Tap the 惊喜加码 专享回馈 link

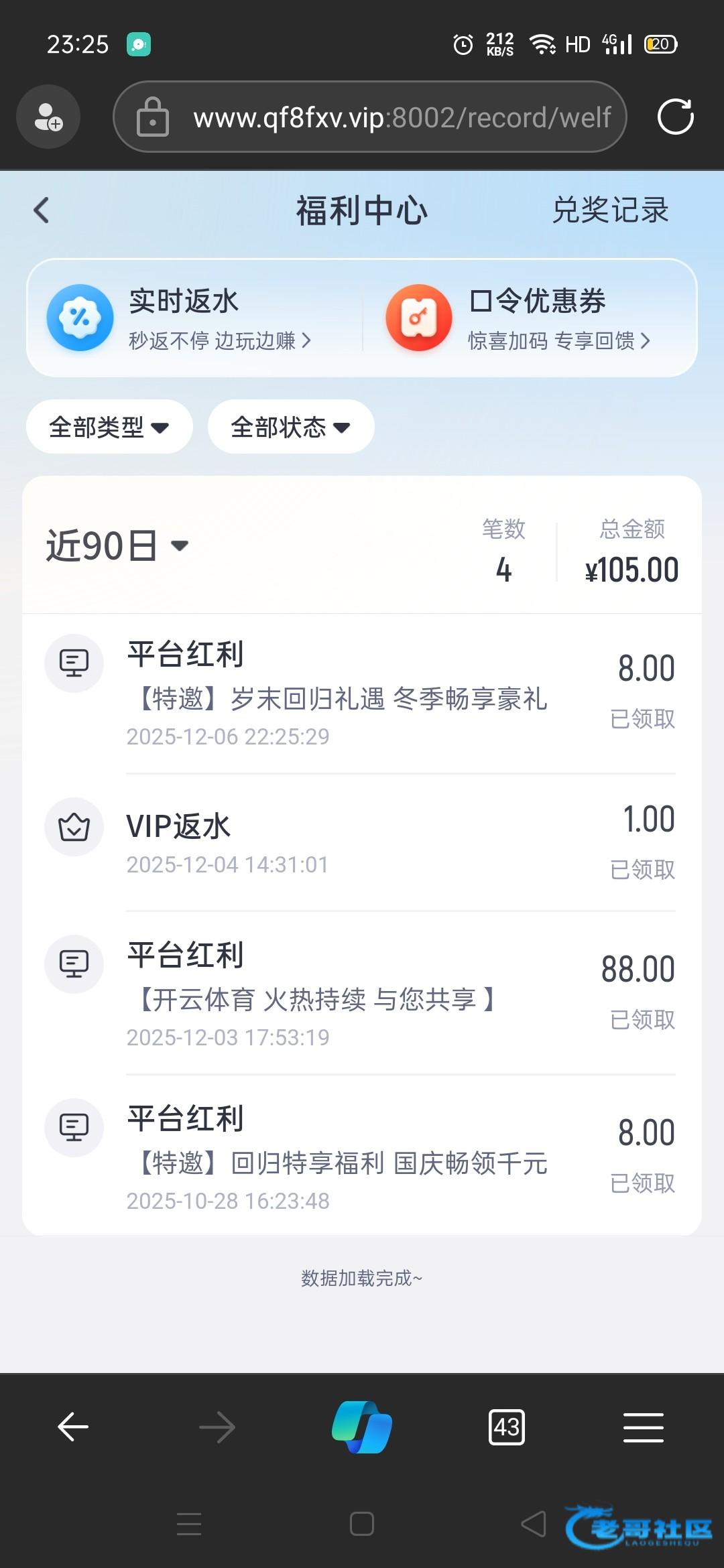click(559, 341)
